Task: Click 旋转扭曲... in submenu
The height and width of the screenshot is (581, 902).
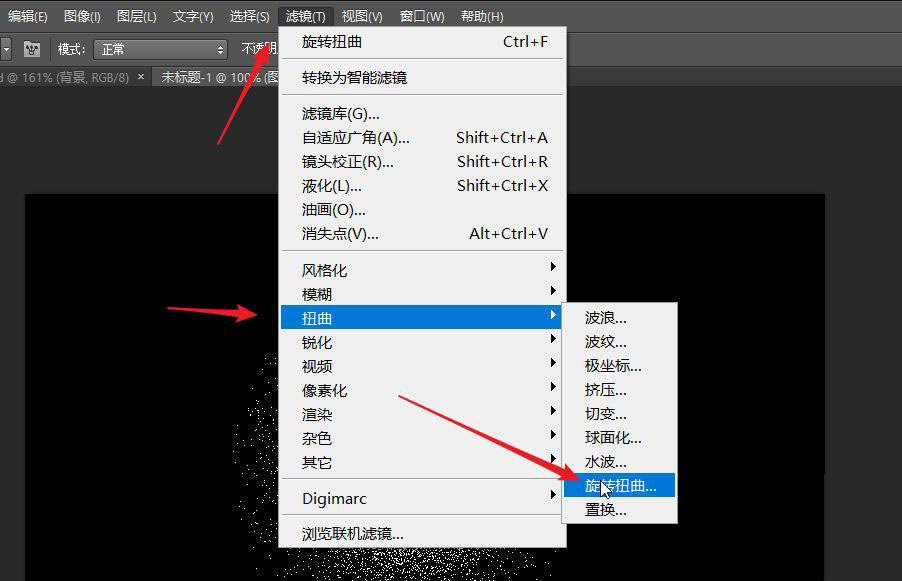Action: 619,486
